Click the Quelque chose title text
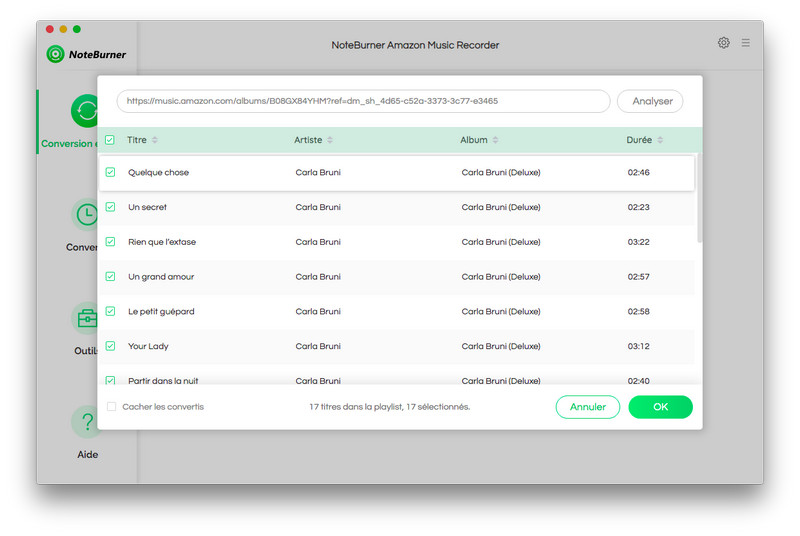 pyautogui.click(x=158, y=172)
